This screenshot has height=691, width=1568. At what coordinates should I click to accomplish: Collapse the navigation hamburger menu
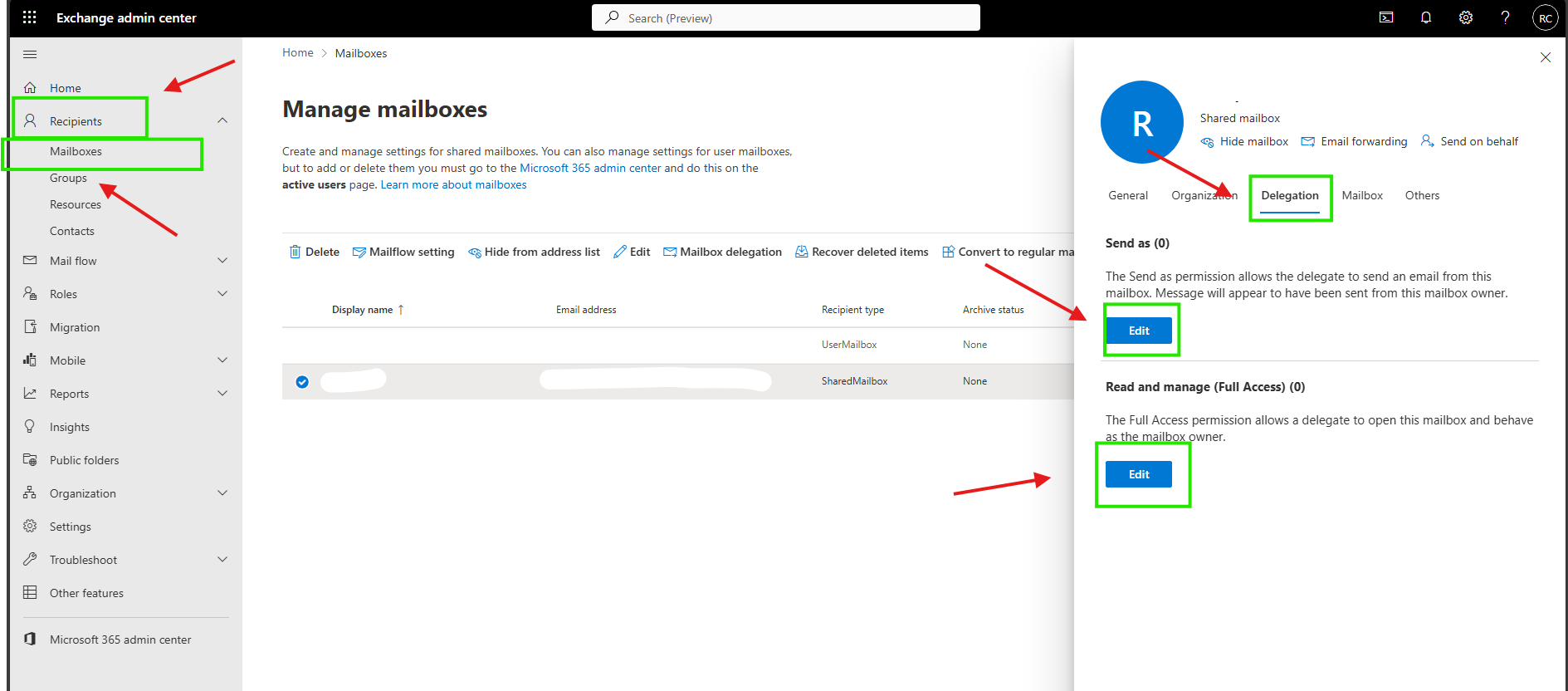pos(30,55)
